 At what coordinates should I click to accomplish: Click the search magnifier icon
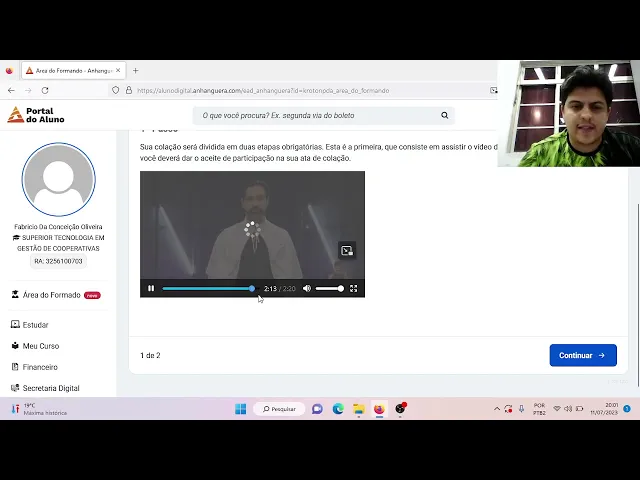(444, 116)
